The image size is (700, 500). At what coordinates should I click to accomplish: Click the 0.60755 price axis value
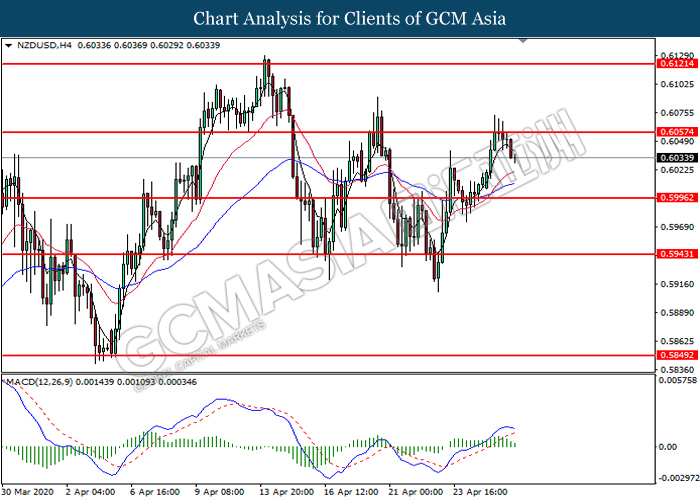677,113
